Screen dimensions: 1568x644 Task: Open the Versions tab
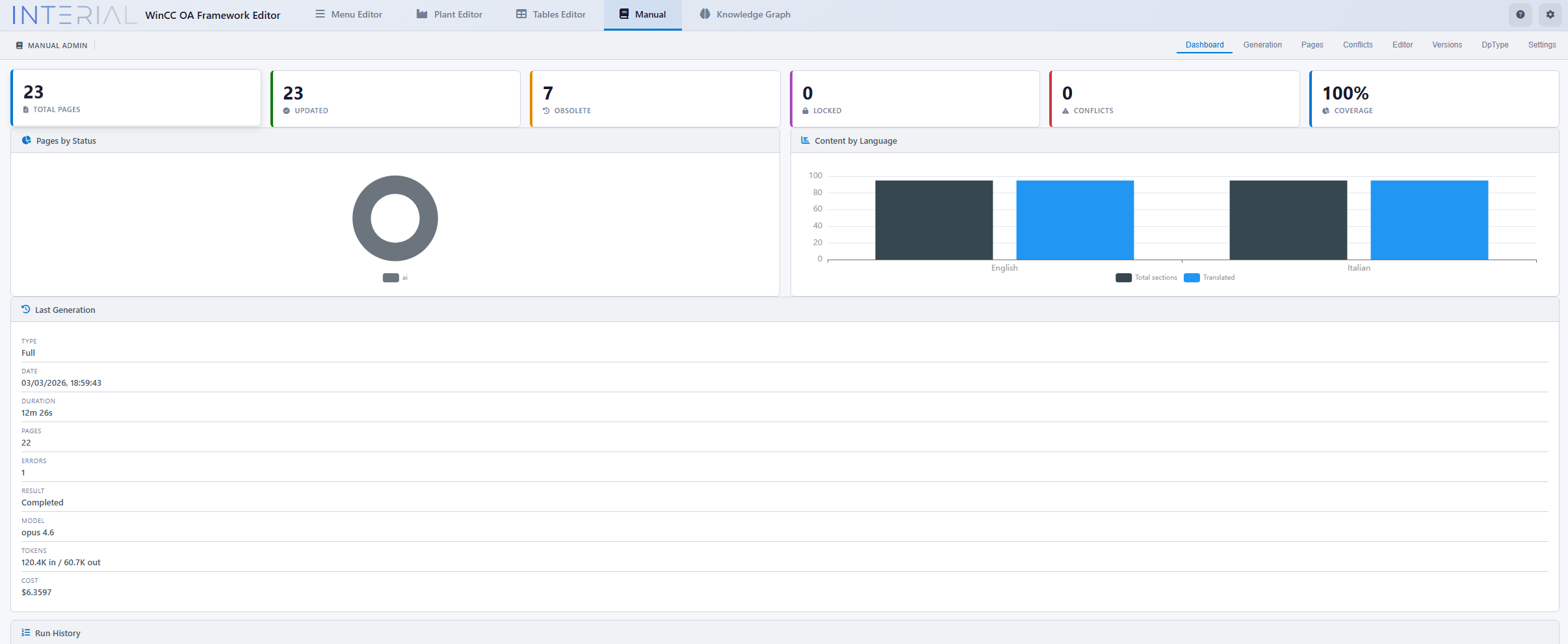(x=1447, y=45)
